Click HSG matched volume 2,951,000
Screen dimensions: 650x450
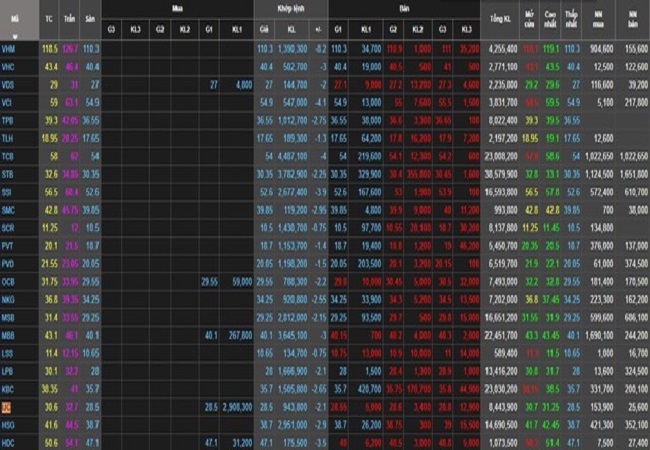(x=293, y=425)
